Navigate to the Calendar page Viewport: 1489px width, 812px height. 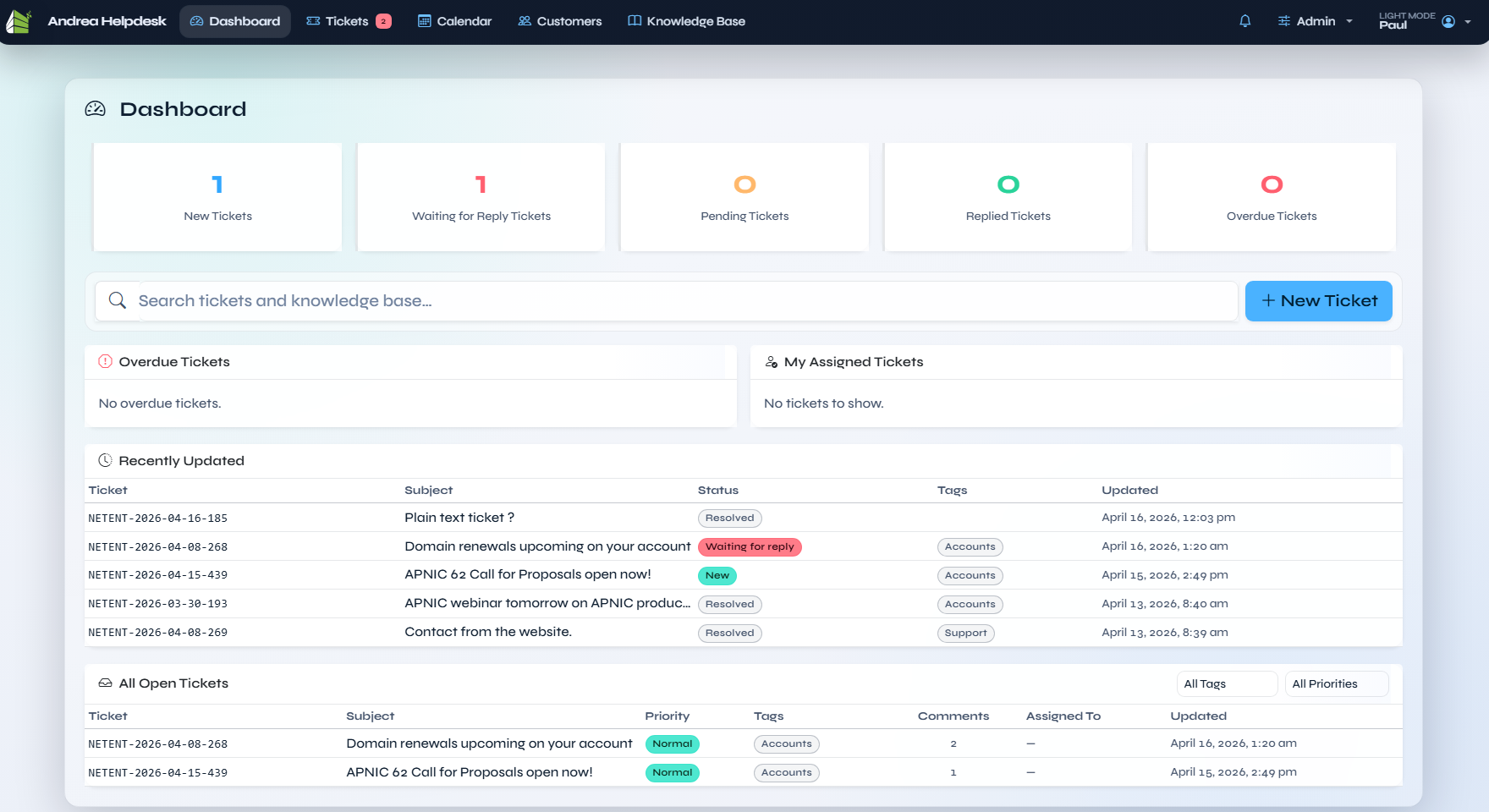pos(454,21)
